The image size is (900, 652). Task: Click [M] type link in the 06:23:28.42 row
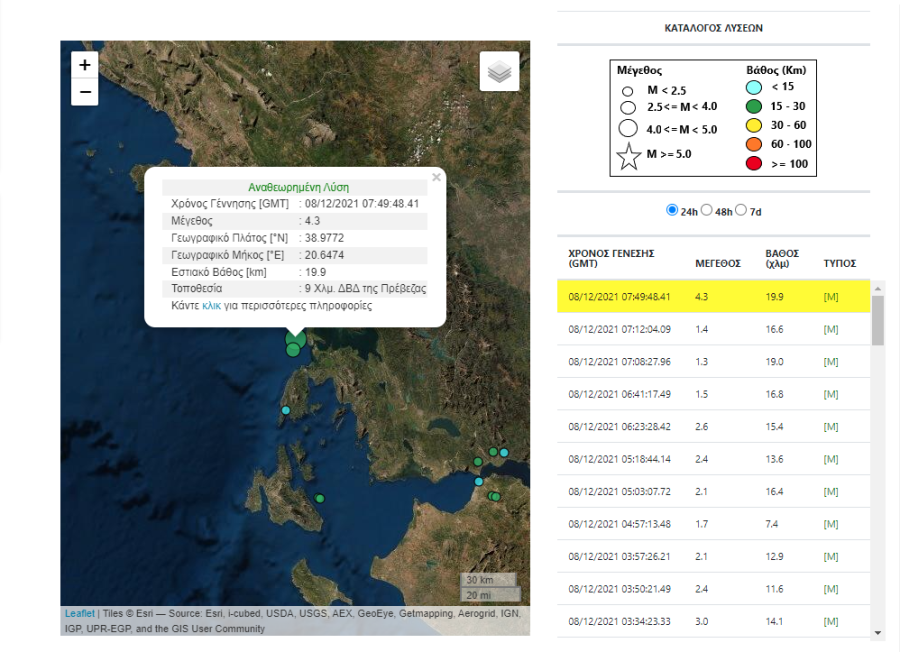(x=831, y=426)
